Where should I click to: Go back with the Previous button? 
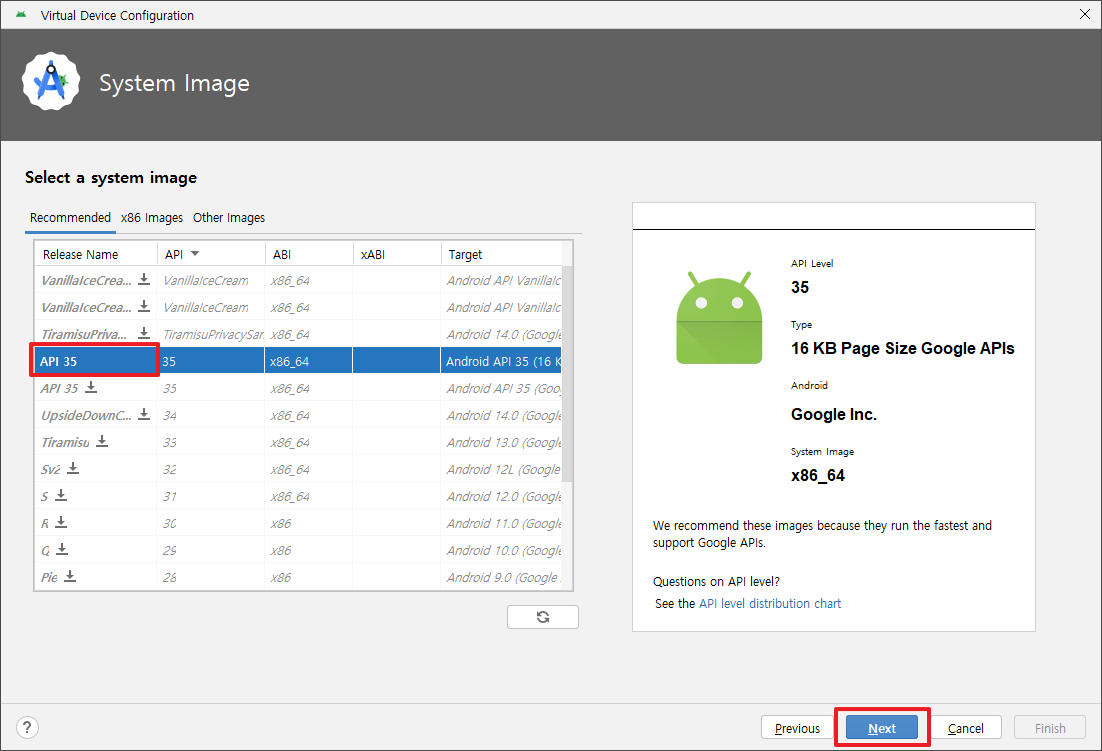pos(797,728)
